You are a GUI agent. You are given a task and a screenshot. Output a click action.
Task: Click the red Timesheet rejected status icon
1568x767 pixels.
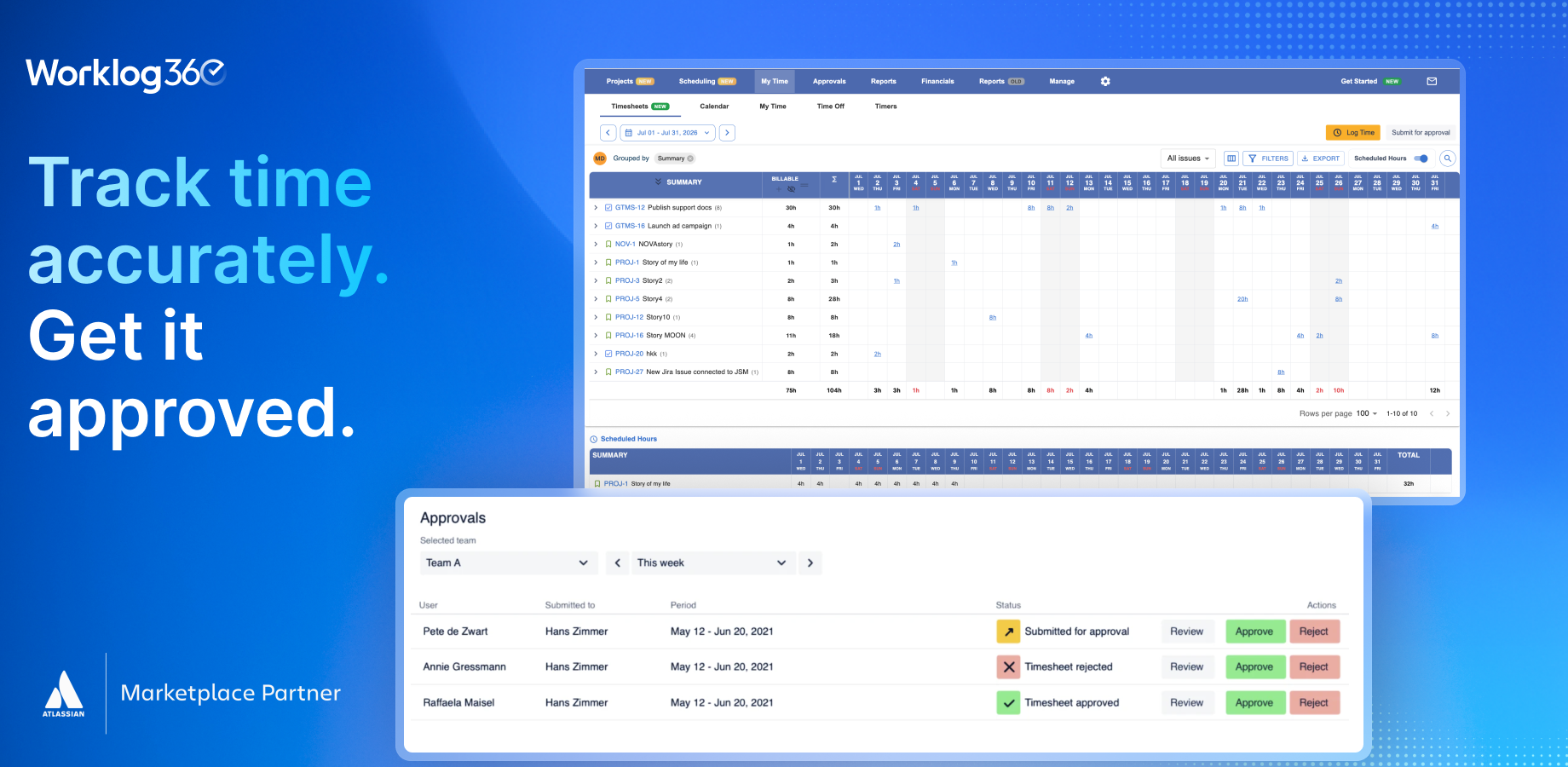[x=1008, y=667]
